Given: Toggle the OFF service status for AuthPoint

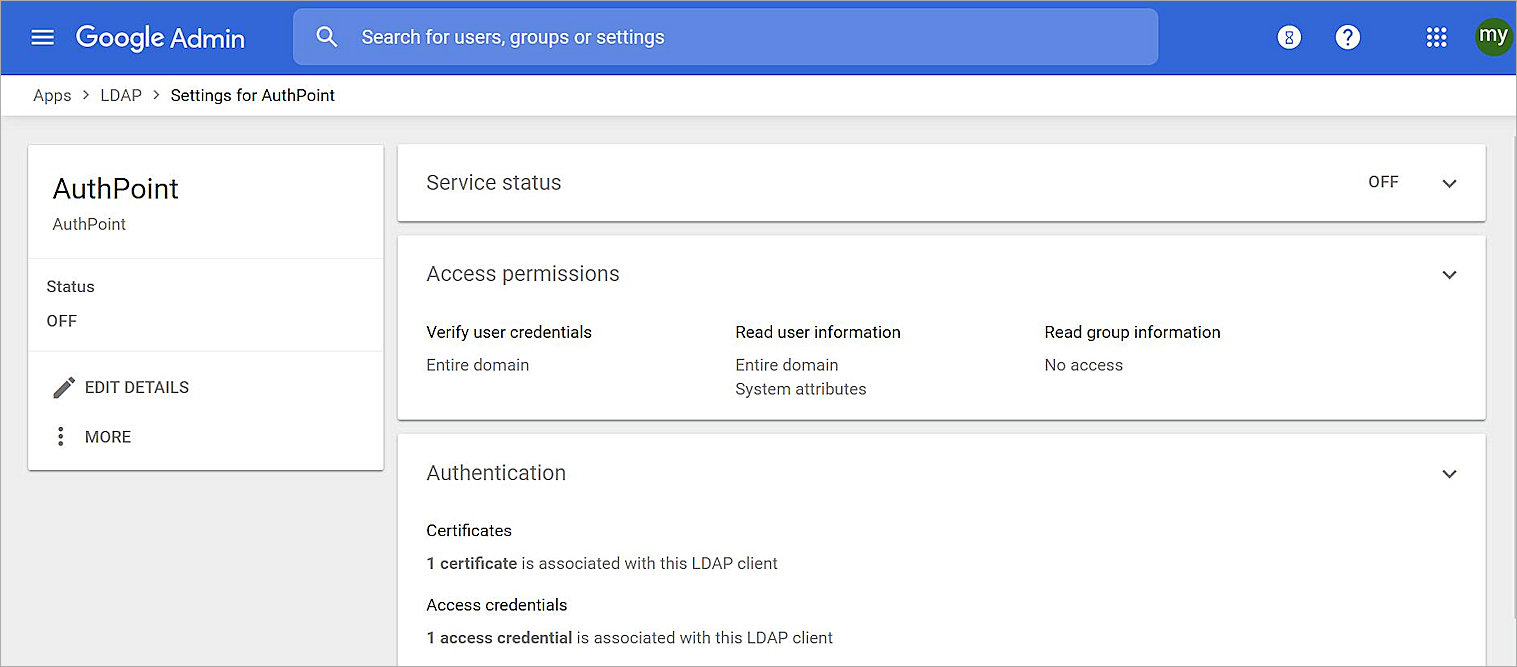Looking at the screenshot, I should pos(1383,182).
